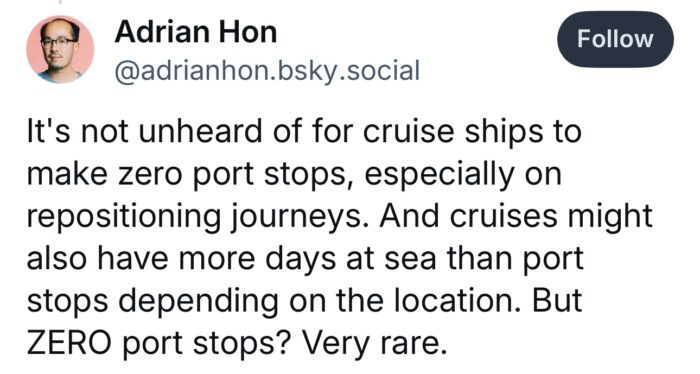Screen dimensions: 700x374
Task: Follow Adrian Hon with the Follow button
Action: click(615, 39)
